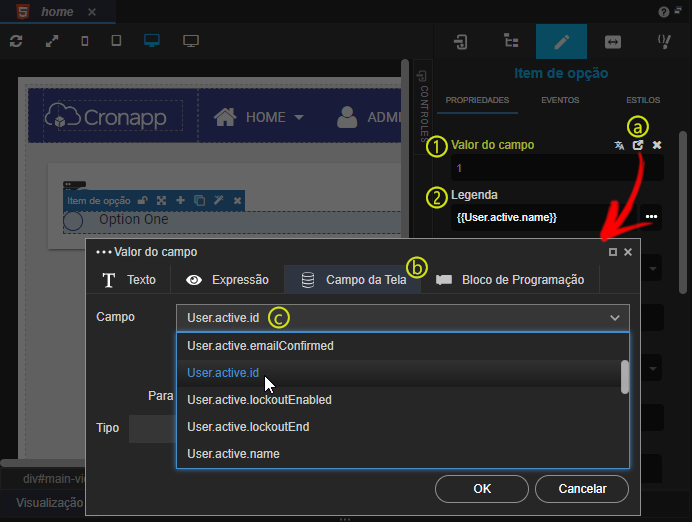Switch to the Texto tab
The image size is (692, 522).
(x=128, y=280)
